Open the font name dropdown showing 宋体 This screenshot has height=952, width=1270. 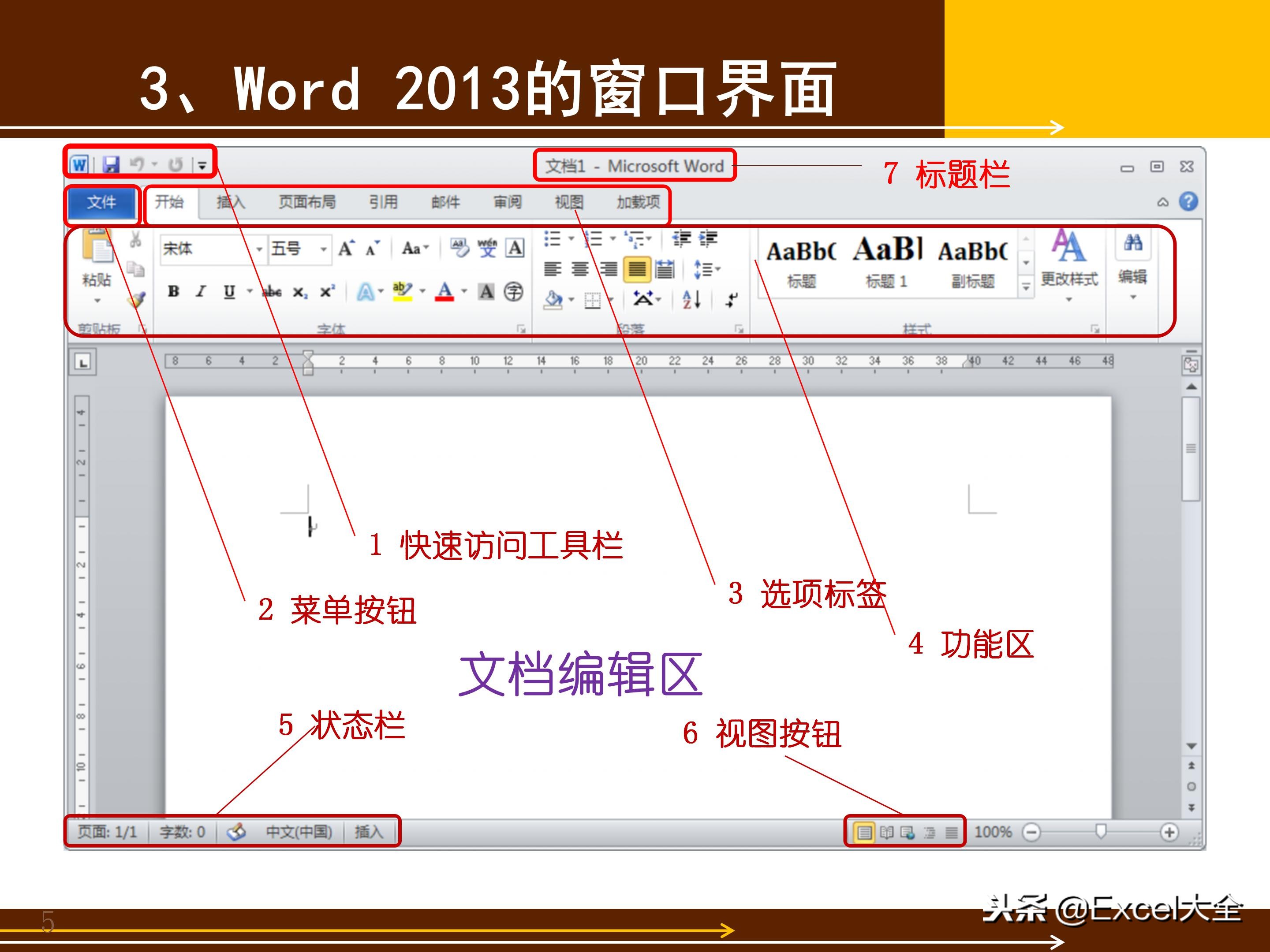coord(259,249)
